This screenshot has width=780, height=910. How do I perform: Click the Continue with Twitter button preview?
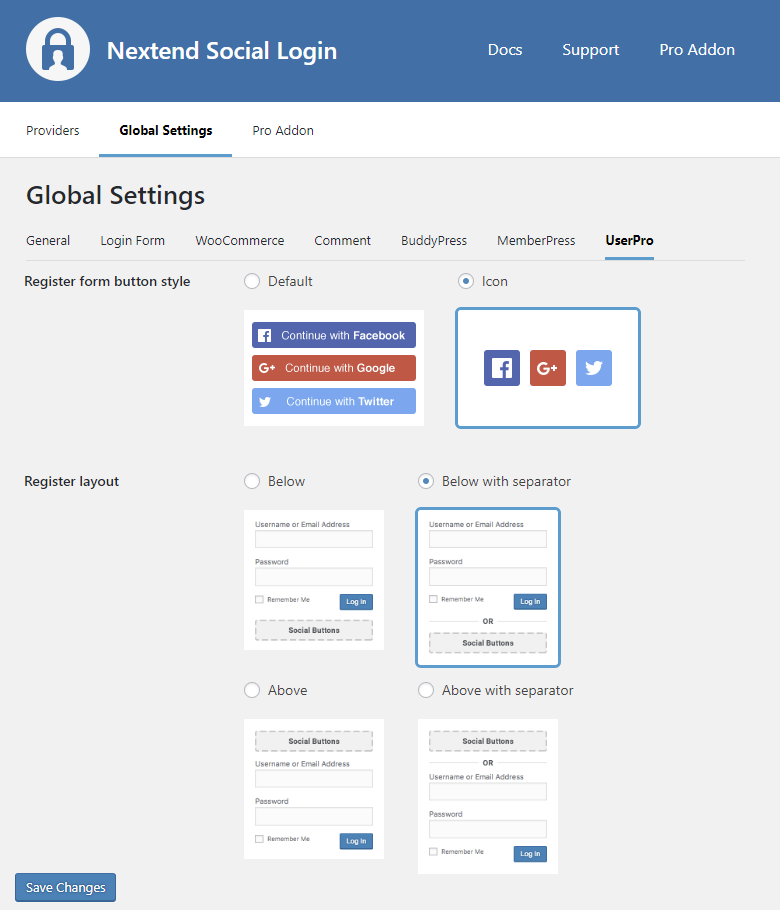pos(334,401)
